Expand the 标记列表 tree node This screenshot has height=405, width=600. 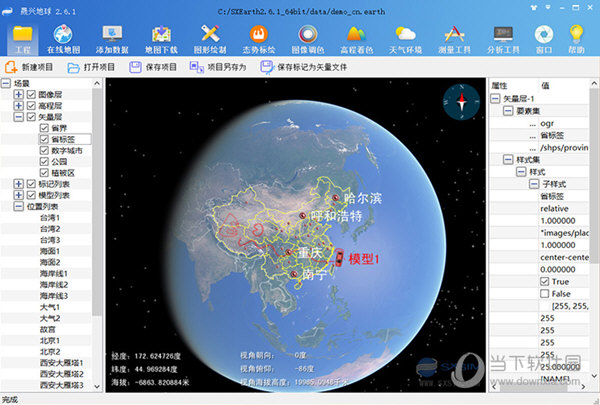(x=18, y=184)
